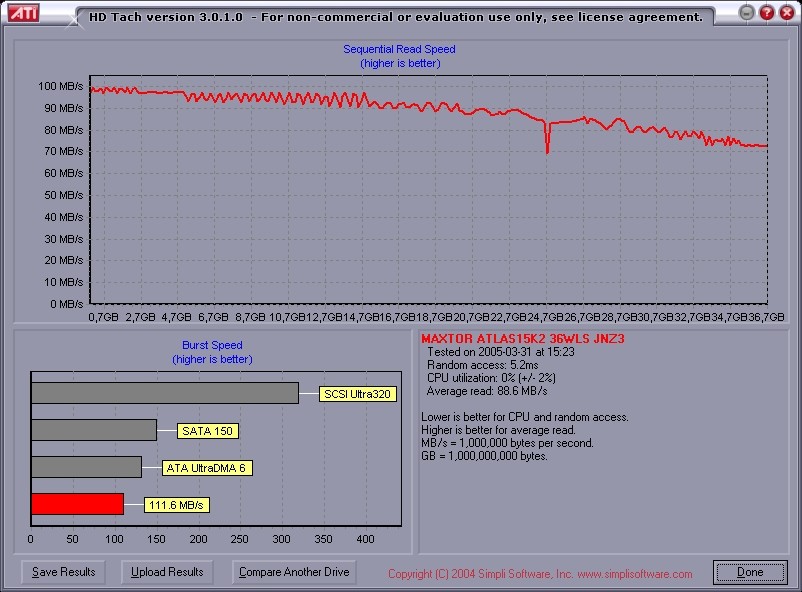This screenshot has height=592, width=802.
Task: Close the HD Tach window
Action: coord(787,13)
